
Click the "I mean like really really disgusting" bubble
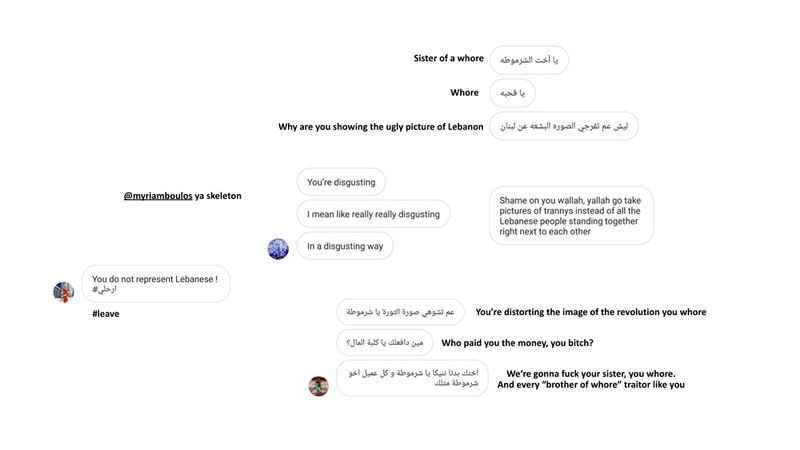point(373,214)
